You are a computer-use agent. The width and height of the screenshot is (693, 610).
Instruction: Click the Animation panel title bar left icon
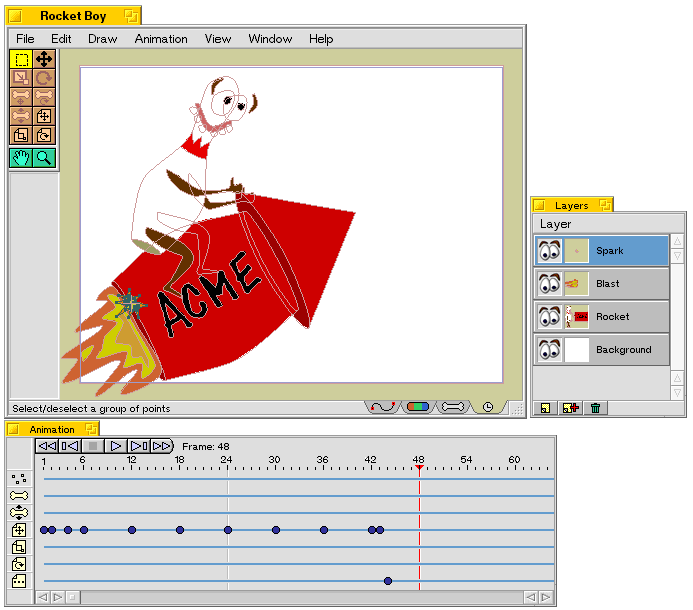tap(13, 429)
